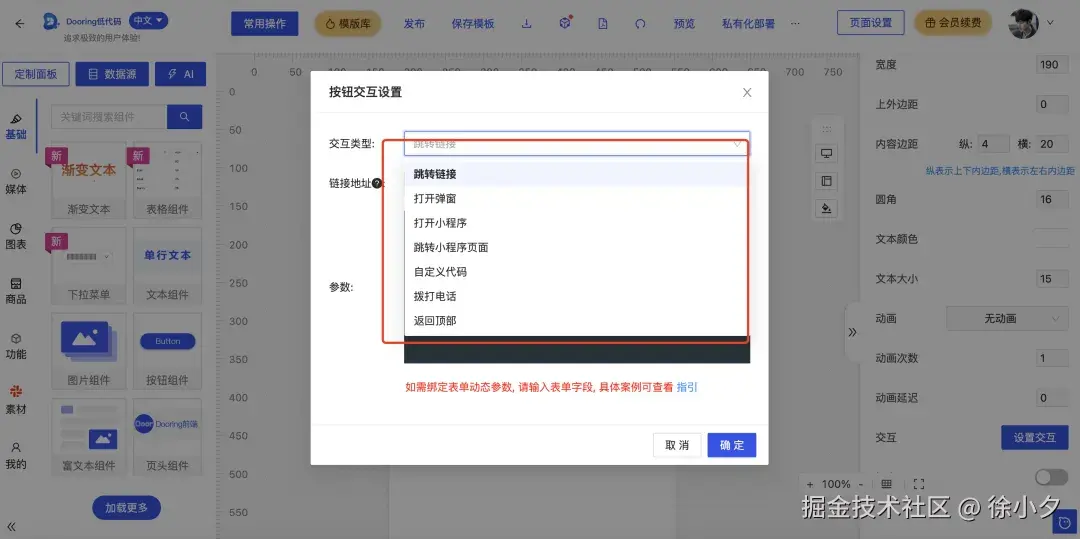Click the Dooring logo icon
The height and width of the screenshot is (539, 1080).
click(x=51, y=21)
